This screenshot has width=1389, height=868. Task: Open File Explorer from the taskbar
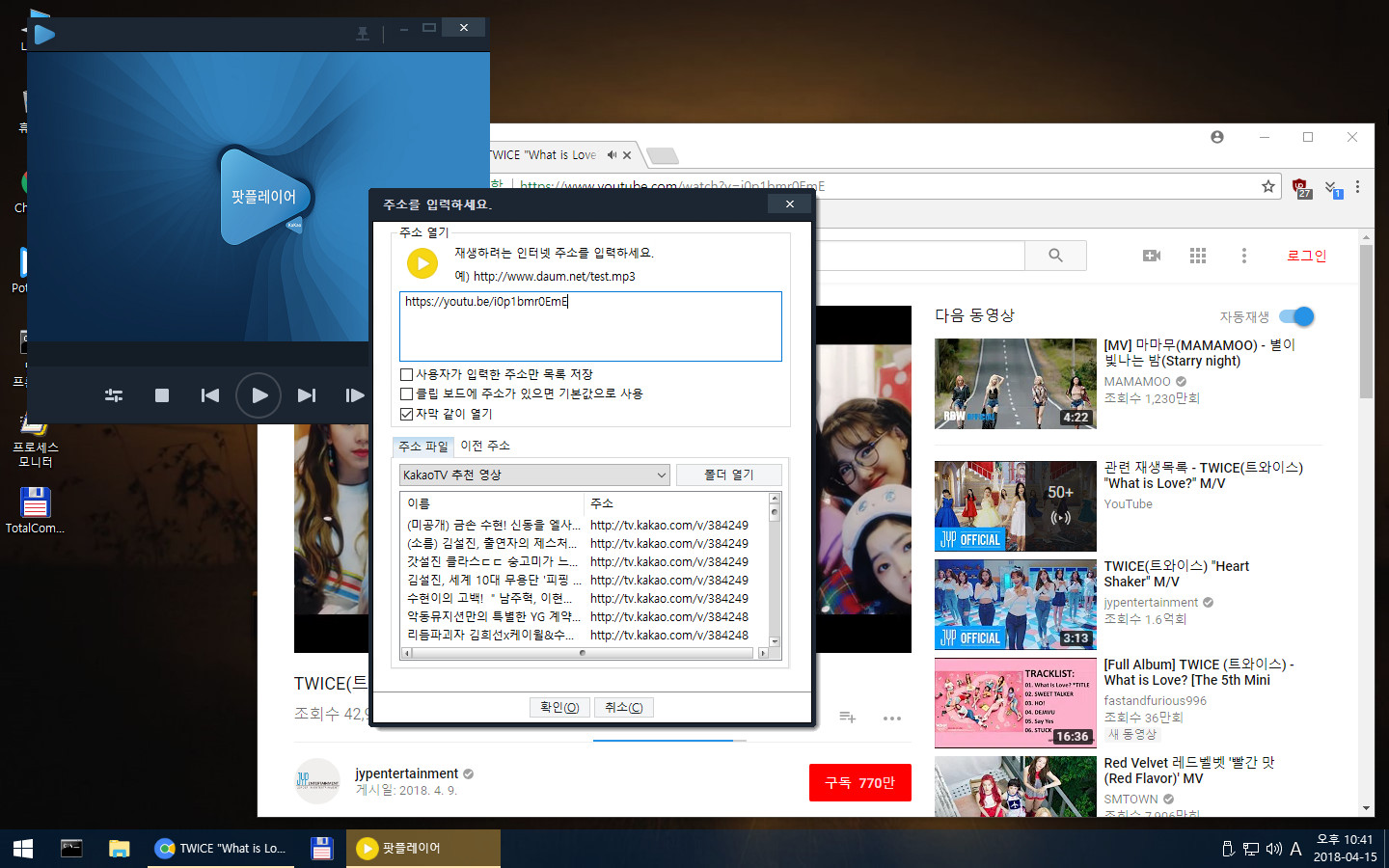120,849
